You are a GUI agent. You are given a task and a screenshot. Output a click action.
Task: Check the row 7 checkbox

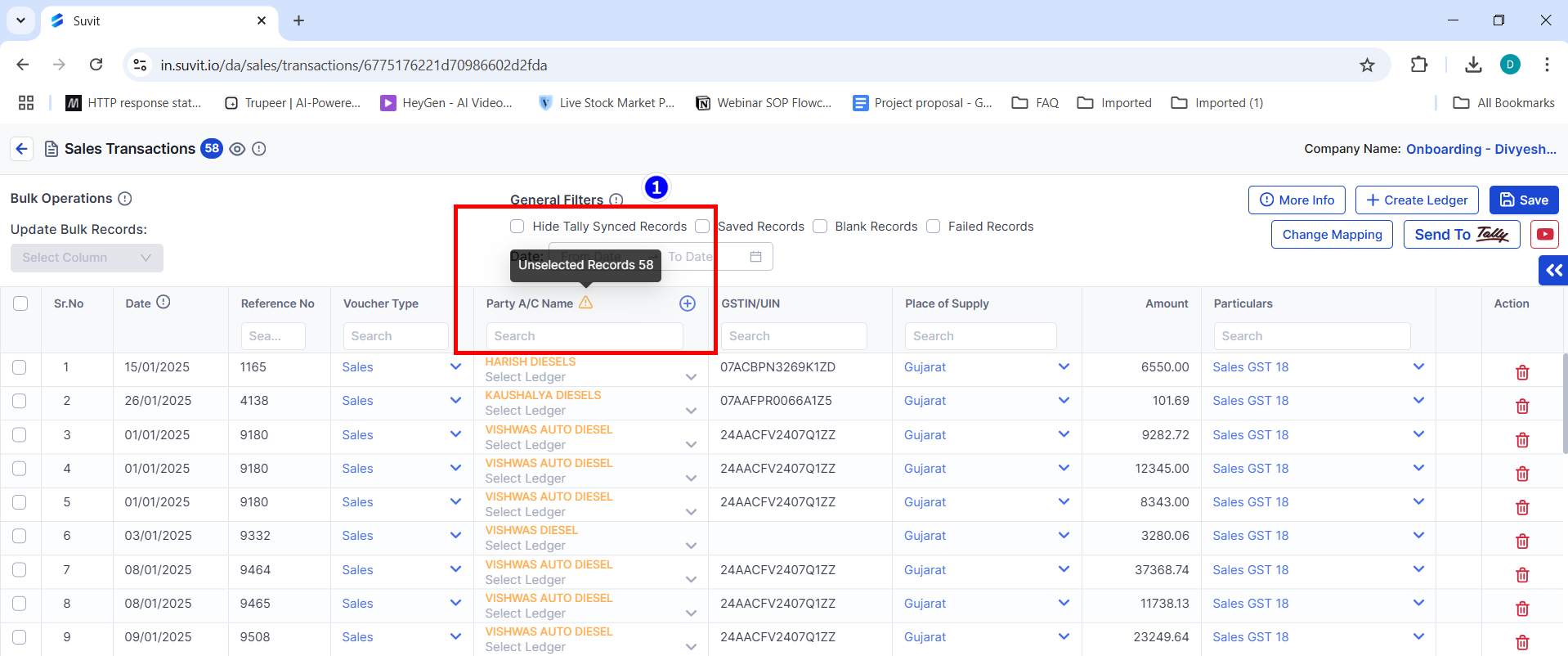pos(20,569)
